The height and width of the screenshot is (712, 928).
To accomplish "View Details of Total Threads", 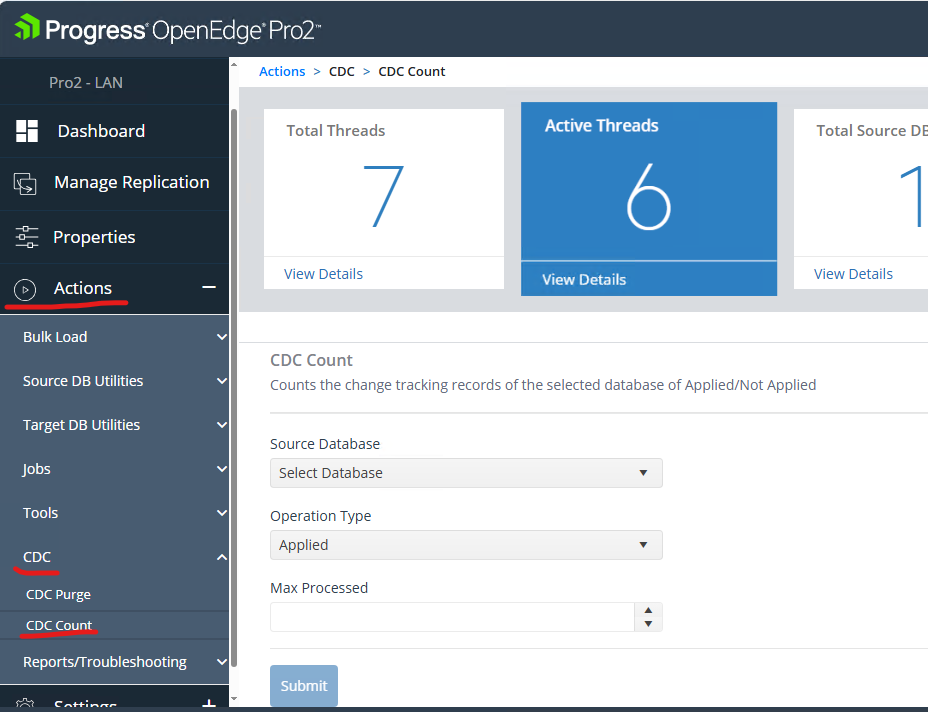I will [323, 274].
